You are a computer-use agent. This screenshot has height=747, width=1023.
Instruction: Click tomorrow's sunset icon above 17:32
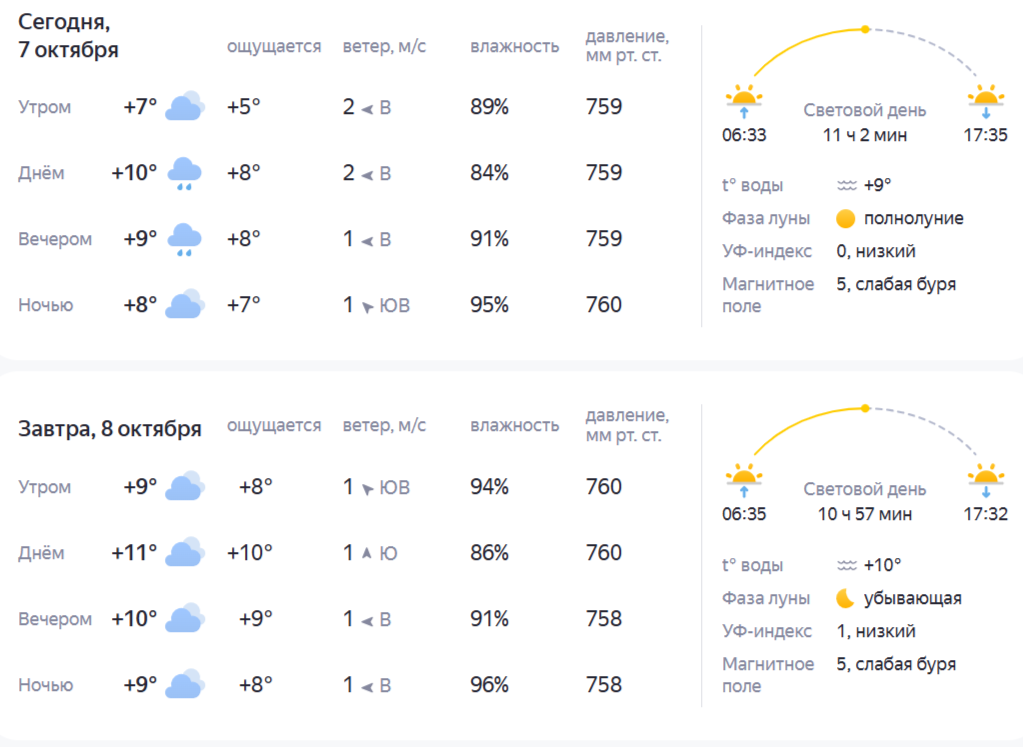tap(986, 478)
